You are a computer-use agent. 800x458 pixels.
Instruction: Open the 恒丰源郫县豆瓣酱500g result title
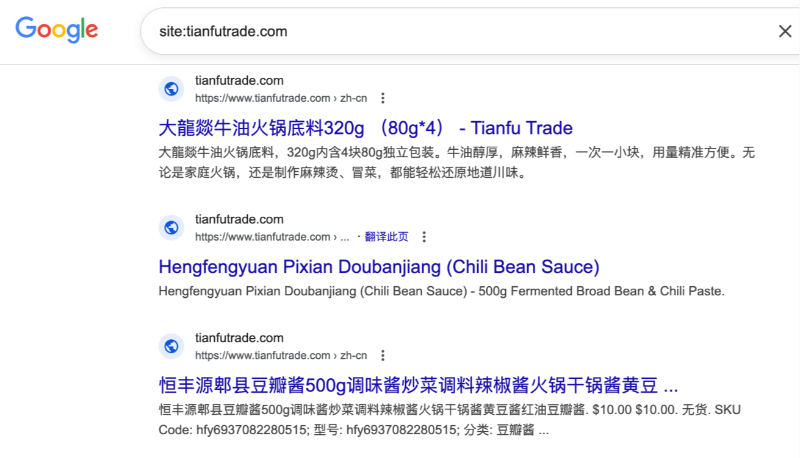tap(418, 385)
